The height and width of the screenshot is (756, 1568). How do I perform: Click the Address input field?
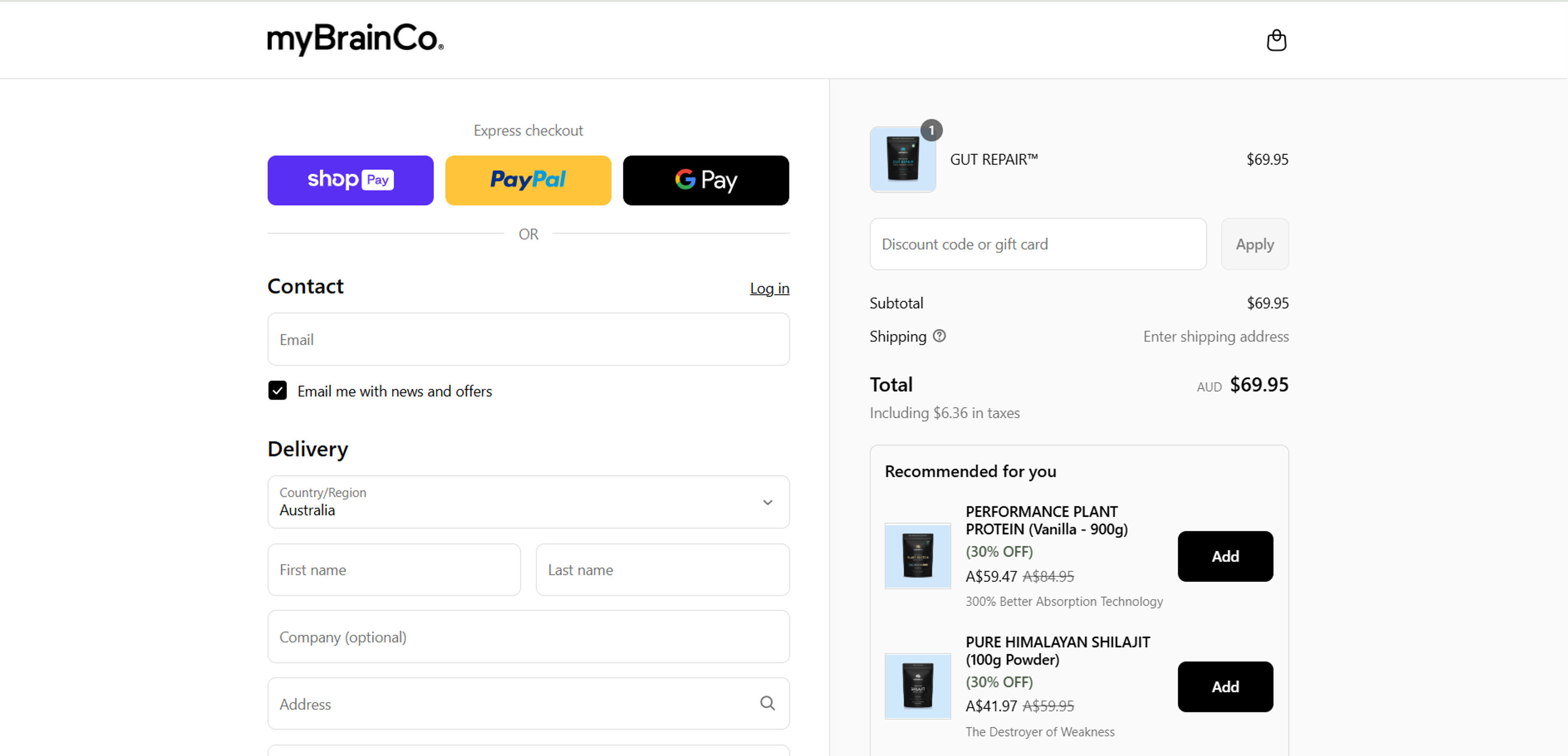click(528, 703)
